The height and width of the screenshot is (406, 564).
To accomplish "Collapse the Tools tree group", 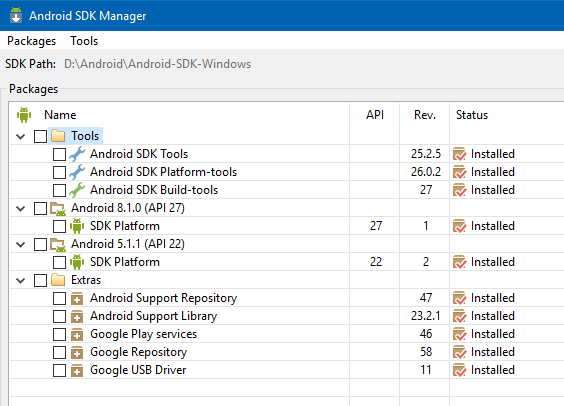I will (x=21, y=137).
